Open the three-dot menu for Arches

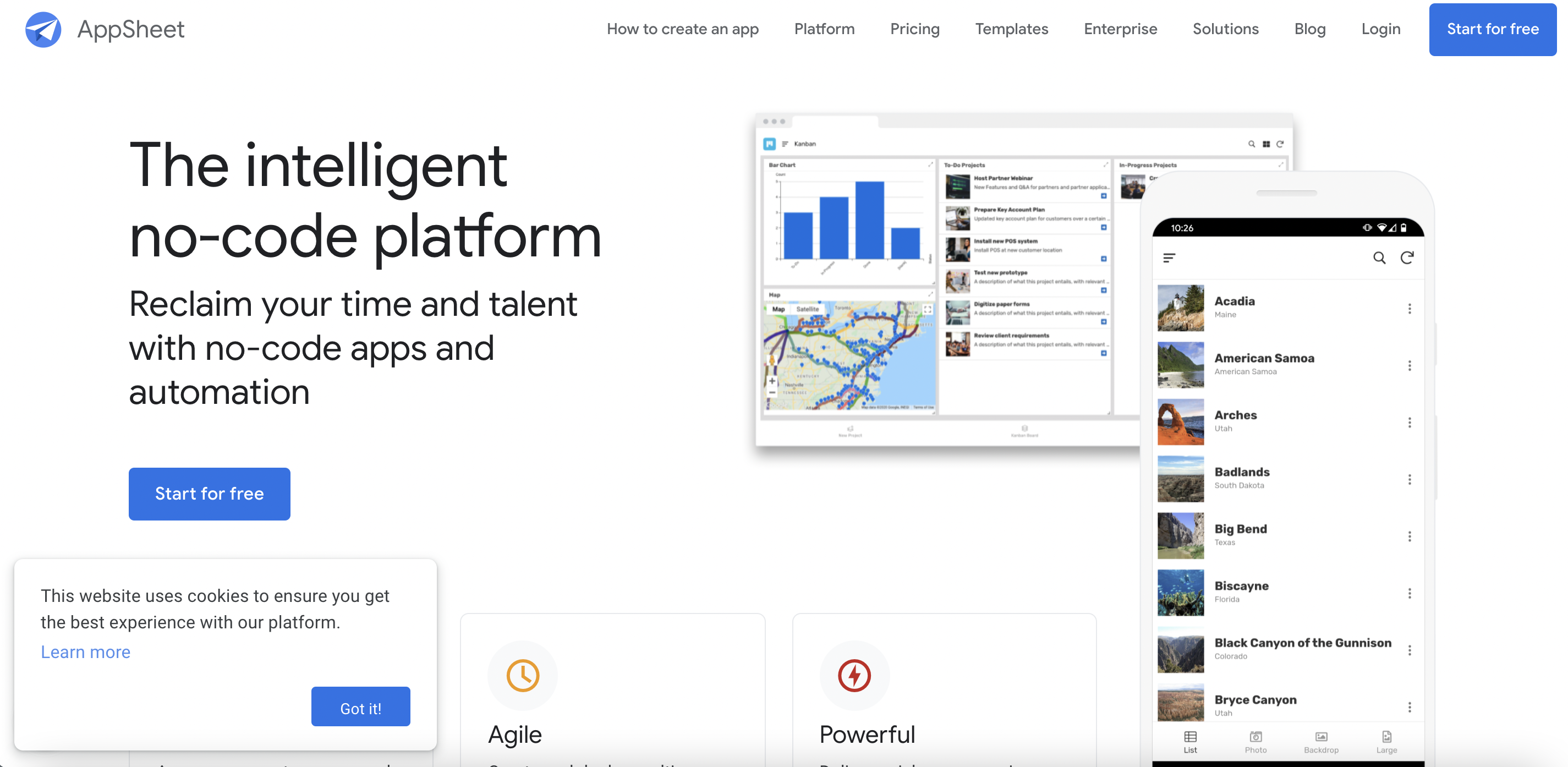point(1409,423)
